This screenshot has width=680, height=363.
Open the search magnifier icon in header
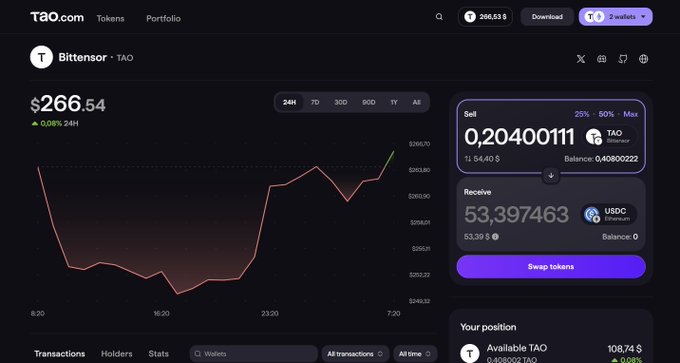(439, 17)
